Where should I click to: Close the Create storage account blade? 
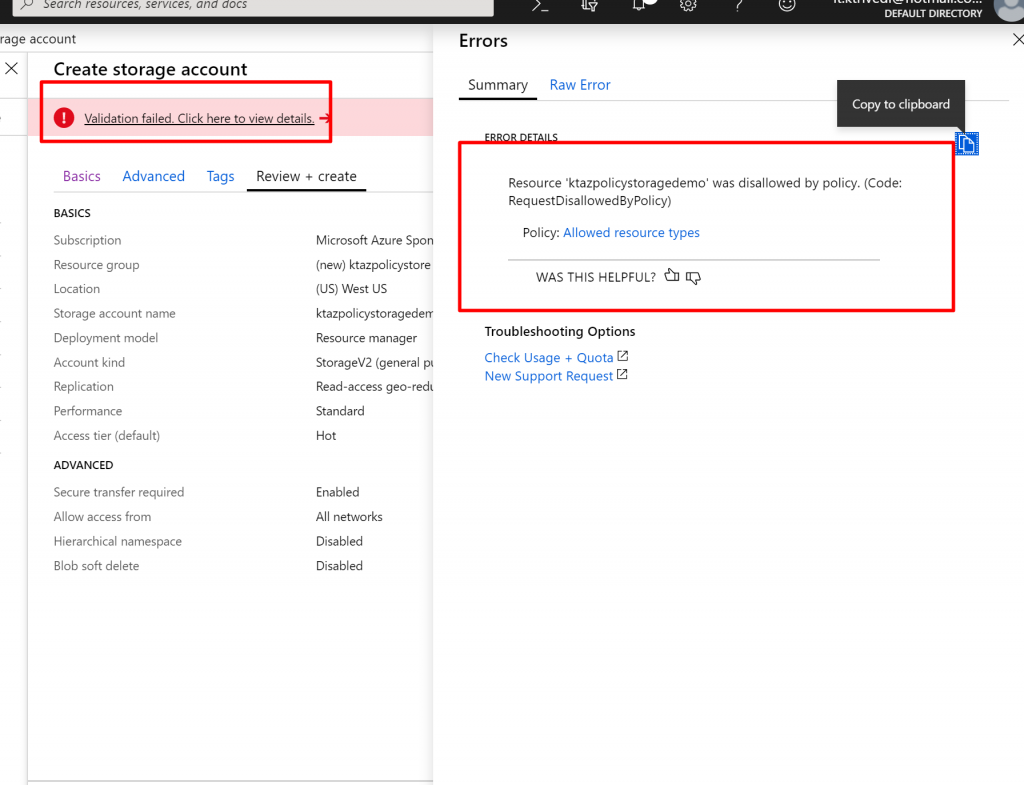click(12, 69)
